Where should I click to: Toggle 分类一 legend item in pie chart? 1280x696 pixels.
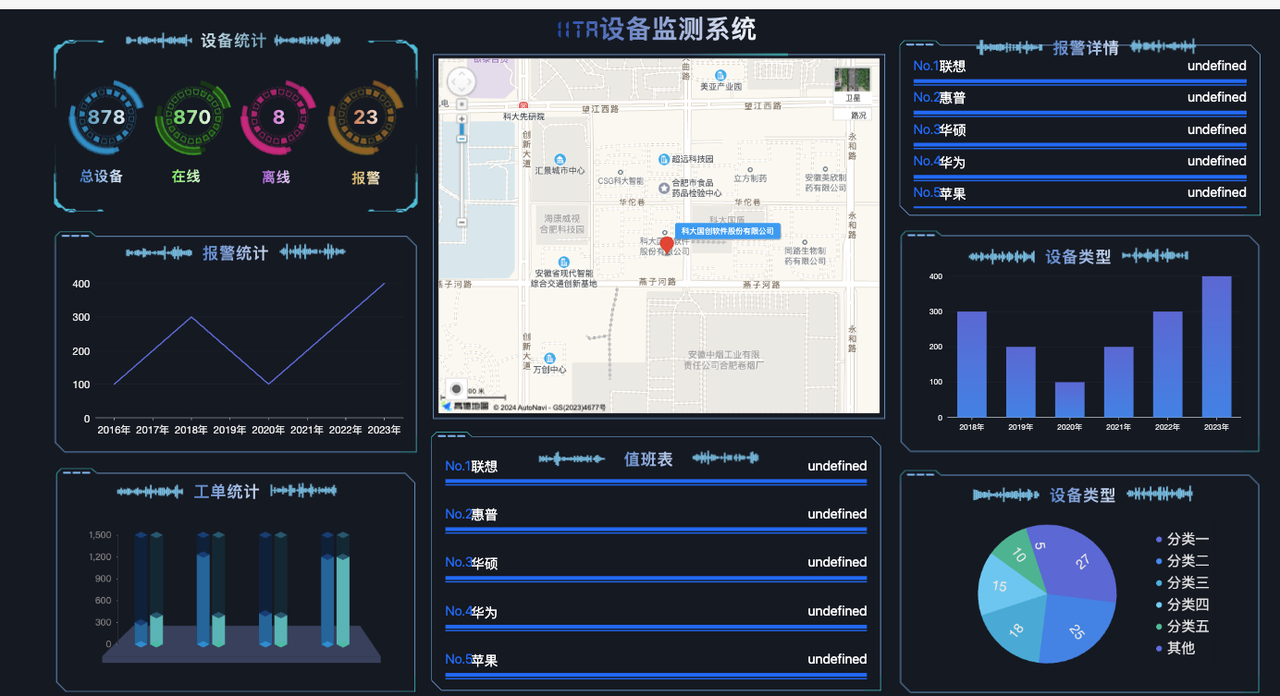[x=1182, y=539]
